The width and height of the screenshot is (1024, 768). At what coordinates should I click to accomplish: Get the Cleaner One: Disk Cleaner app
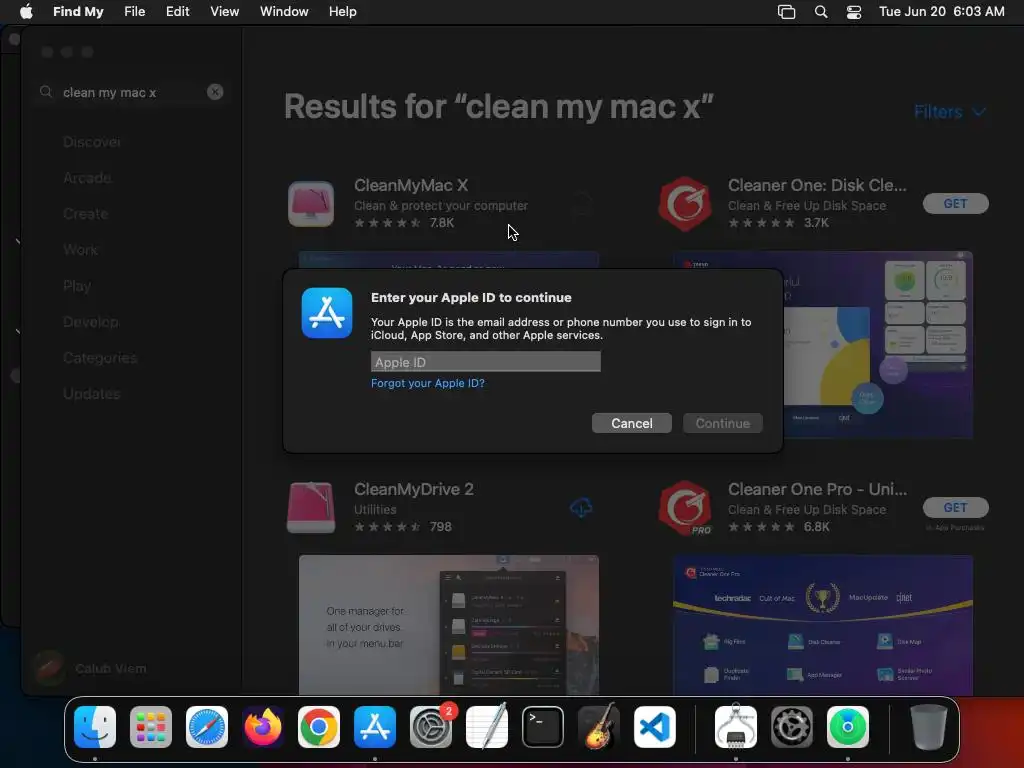point(955,204)
